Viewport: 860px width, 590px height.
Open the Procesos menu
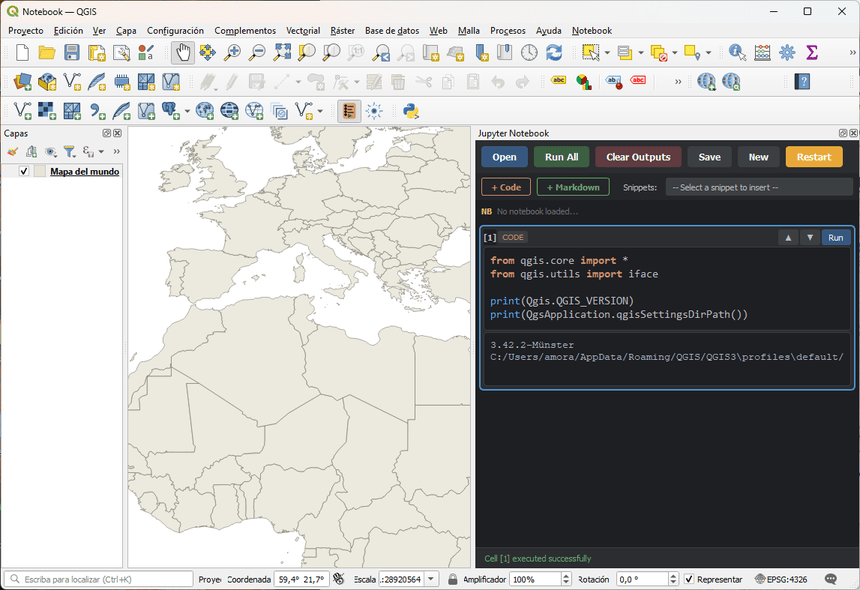pos(508,31)
